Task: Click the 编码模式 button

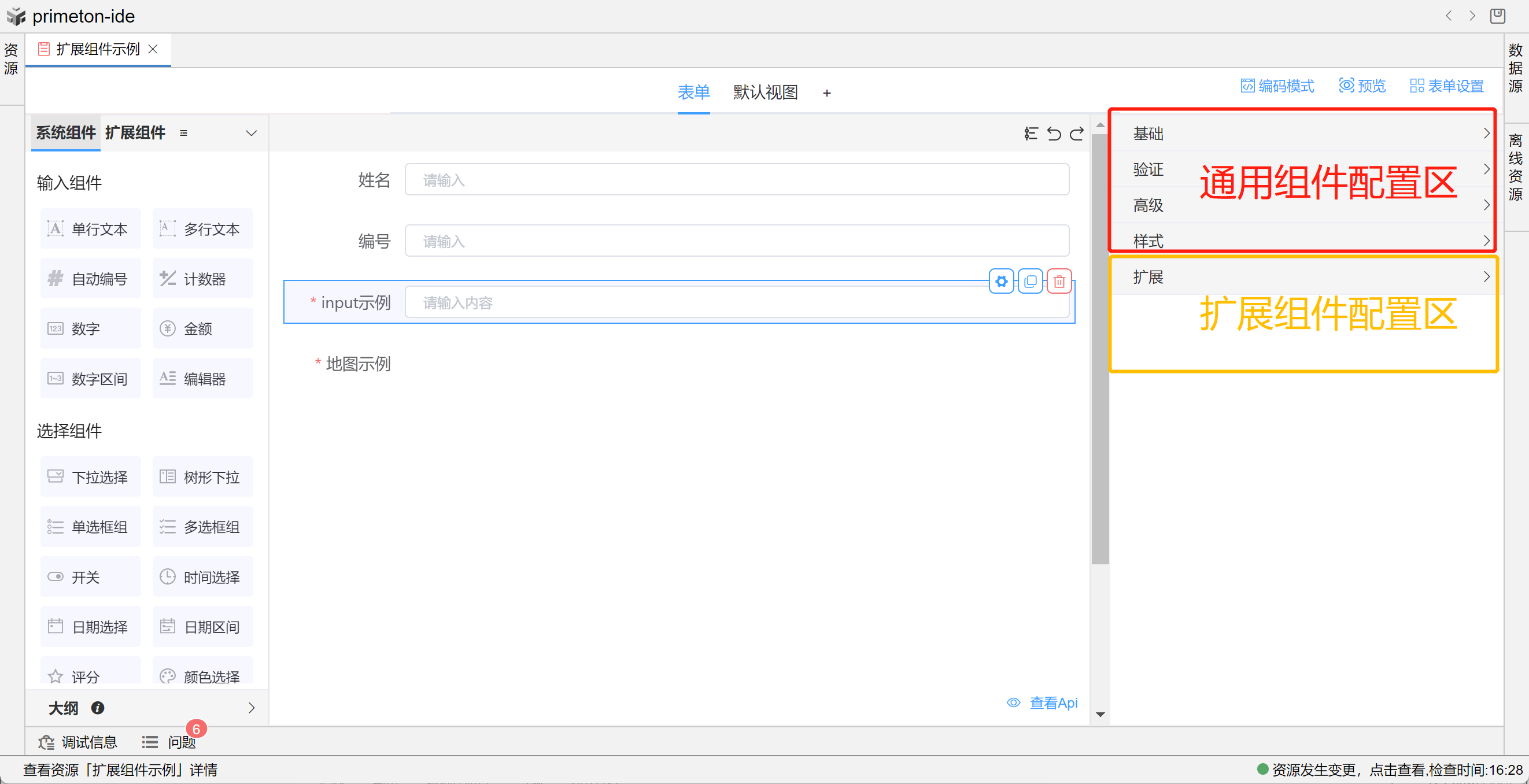Action: 1277,86
